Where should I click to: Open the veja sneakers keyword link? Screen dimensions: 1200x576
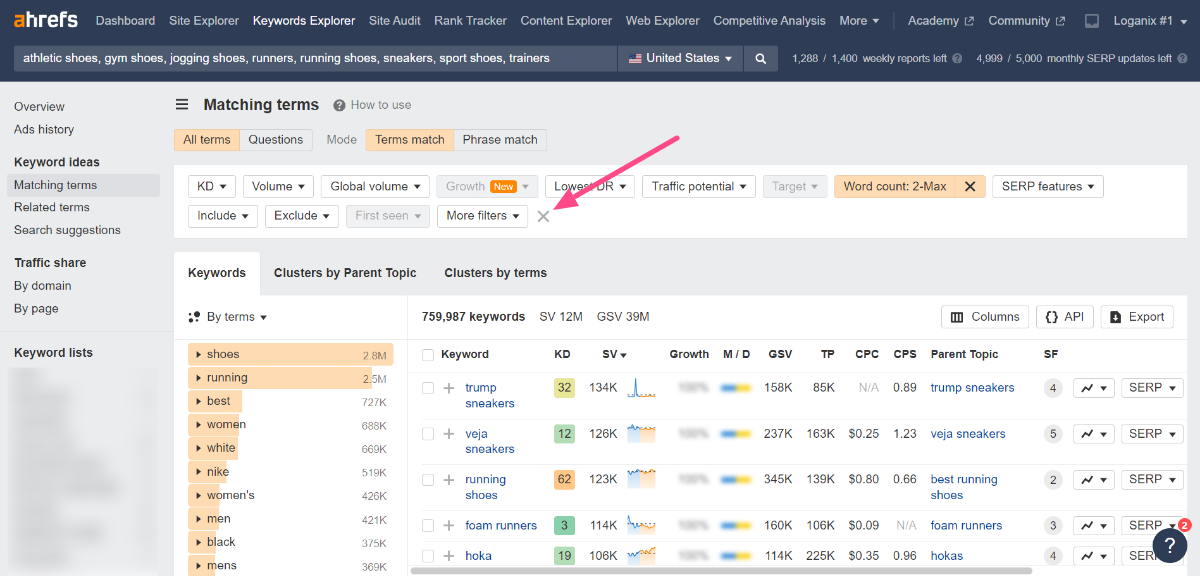click(x=490, y=441)
